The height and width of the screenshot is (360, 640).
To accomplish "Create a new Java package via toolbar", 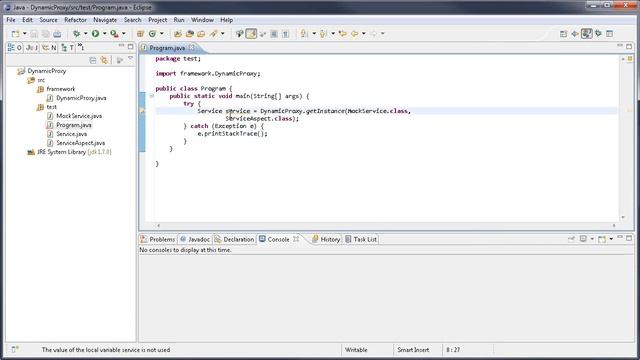I will point(140,33).
